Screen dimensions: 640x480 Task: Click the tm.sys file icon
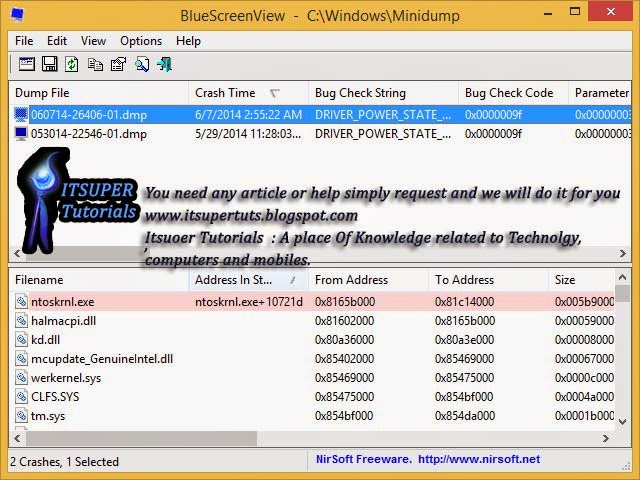click(x=21, y=416)
